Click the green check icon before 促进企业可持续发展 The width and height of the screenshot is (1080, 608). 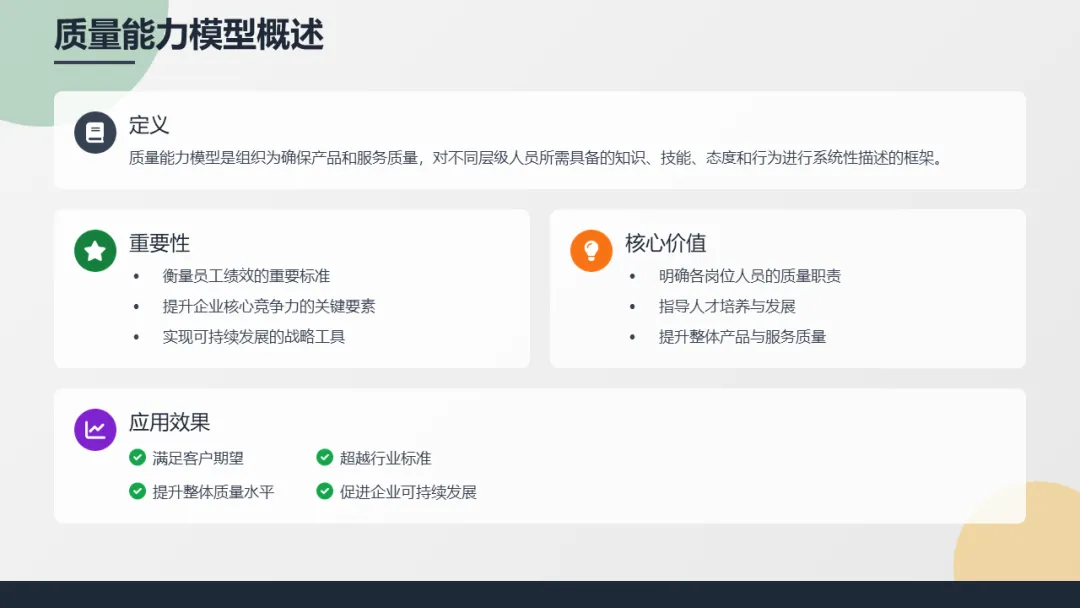[x=324, y=491]
